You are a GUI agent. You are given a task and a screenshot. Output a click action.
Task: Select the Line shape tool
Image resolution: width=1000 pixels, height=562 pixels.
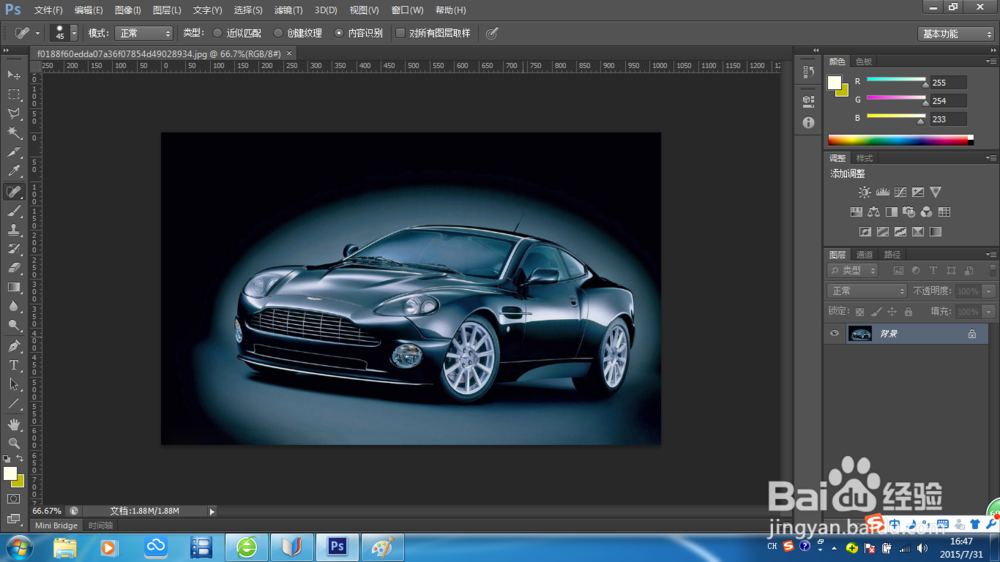(13, 404)
